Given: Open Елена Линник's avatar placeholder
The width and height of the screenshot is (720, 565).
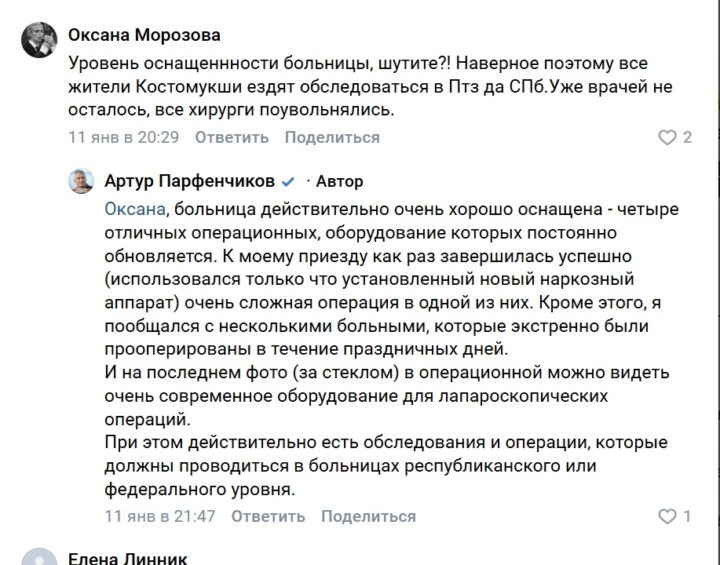Looking at the screenshot, I should 37,556.
